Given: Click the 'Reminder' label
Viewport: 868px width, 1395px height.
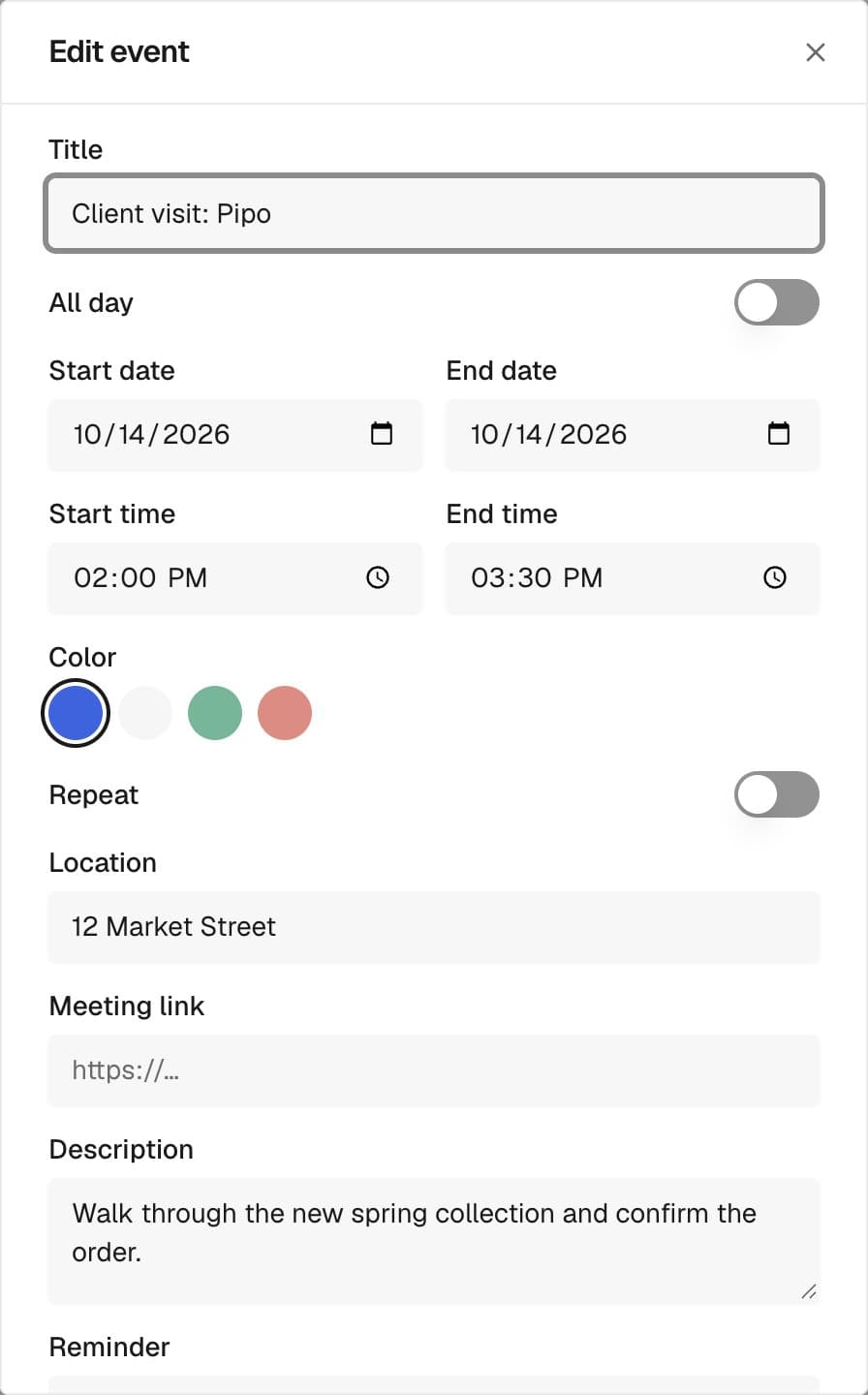Looking at the screenshot, I should [109, 1347].
